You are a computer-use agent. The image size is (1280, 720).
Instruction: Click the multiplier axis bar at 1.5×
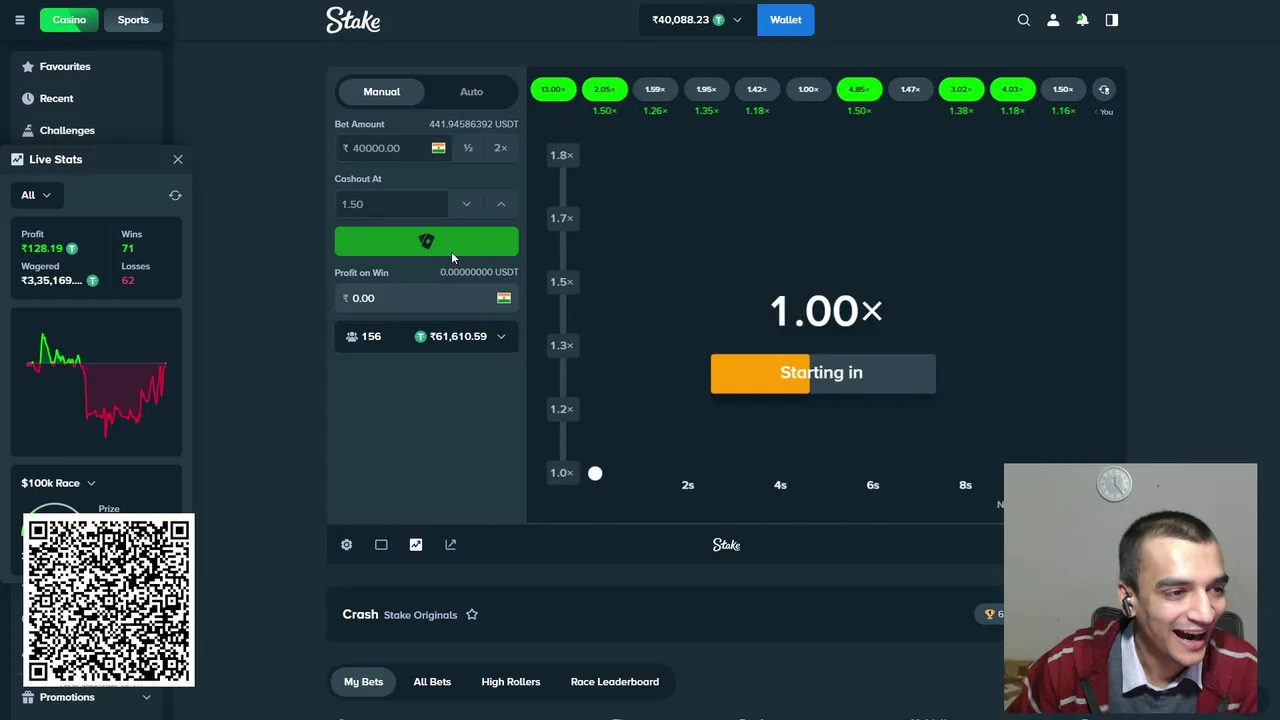(562, 282)
